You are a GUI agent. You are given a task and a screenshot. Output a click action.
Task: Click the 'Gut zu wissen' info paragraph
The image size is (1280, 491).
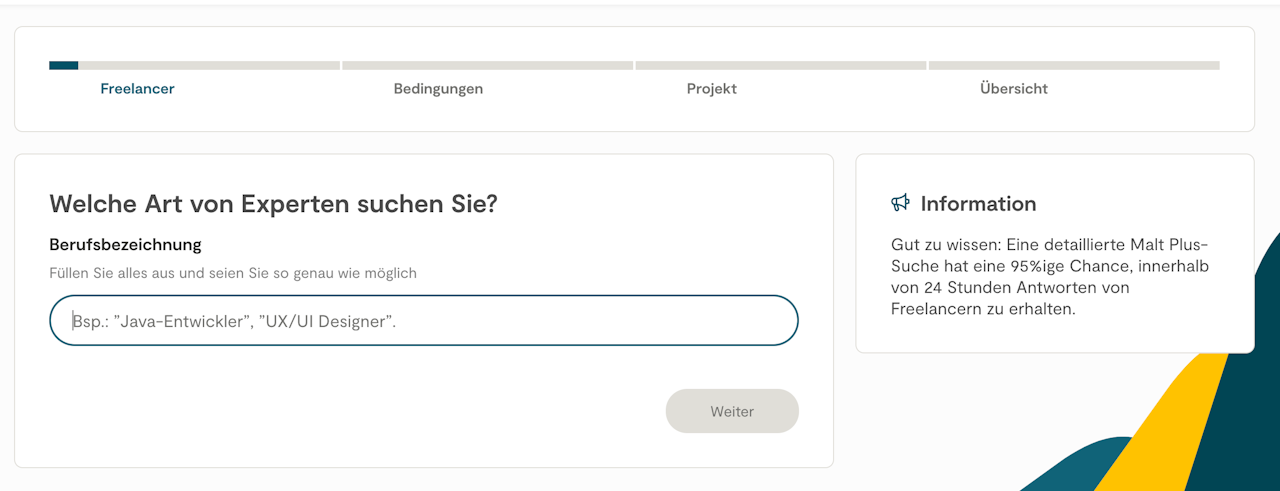point(1050,277)
